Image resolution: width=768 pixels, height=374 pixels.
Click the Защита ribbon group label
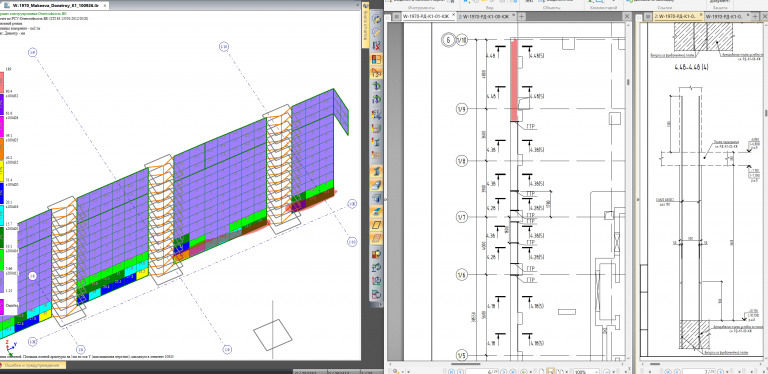[x=721, y=8]
